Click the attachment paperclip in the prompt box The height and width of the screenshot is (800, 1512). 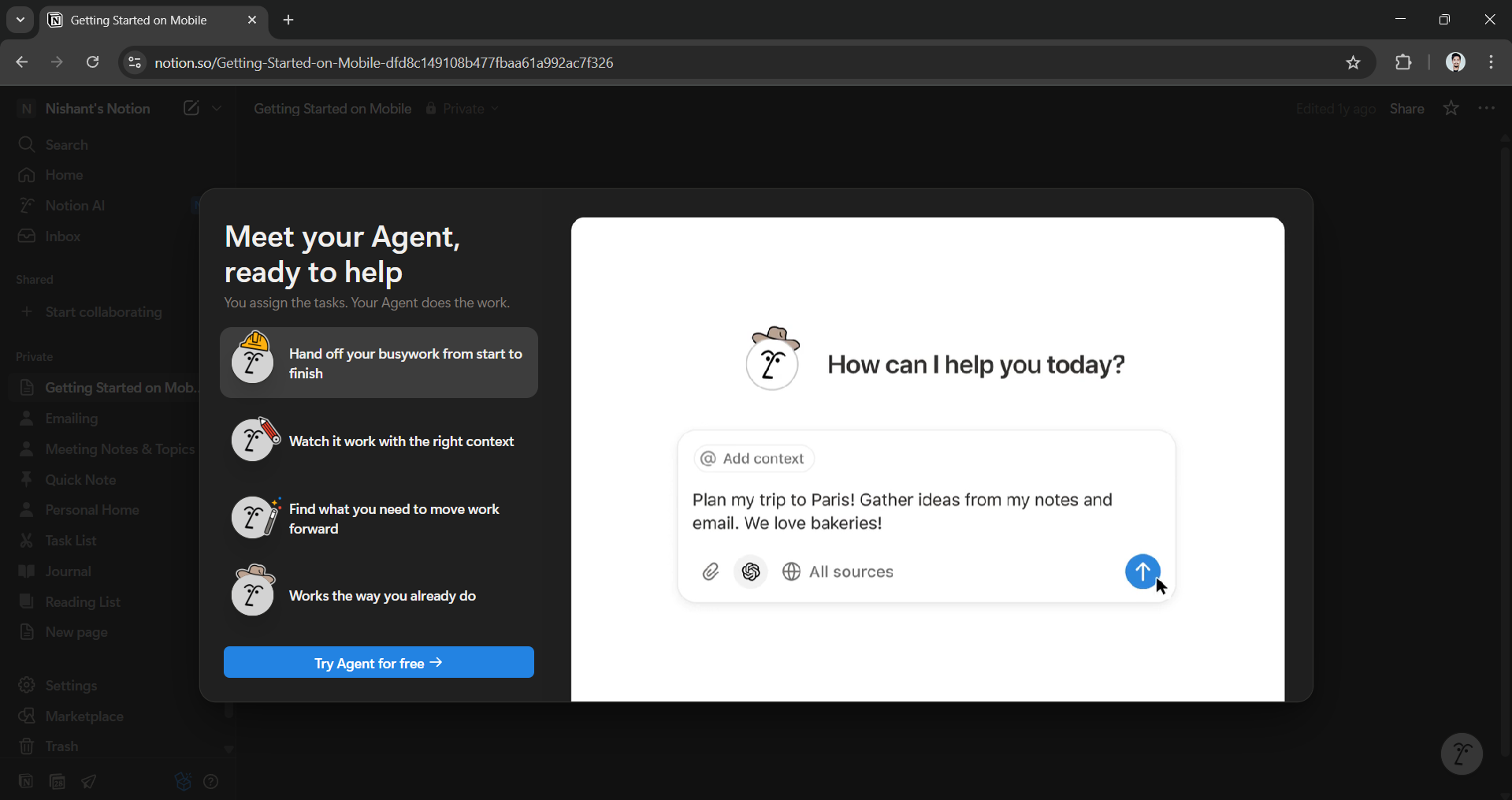[x=710, y=571]
